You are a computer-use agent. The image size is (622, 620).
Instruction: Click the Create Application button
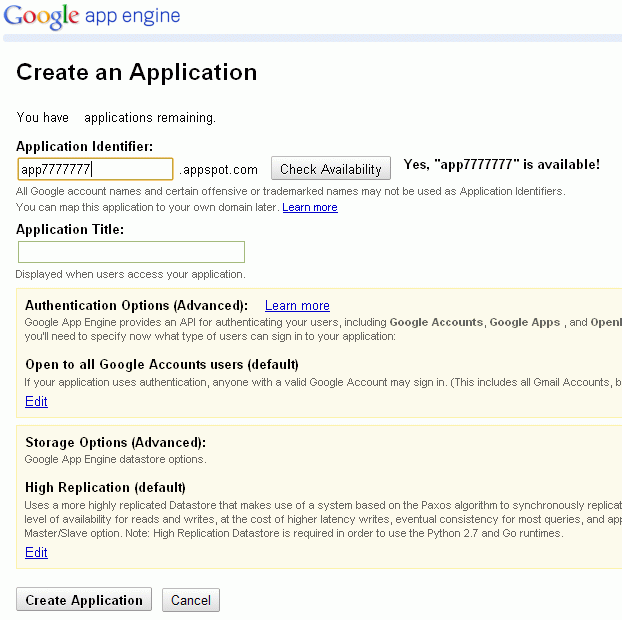(84, 599)
